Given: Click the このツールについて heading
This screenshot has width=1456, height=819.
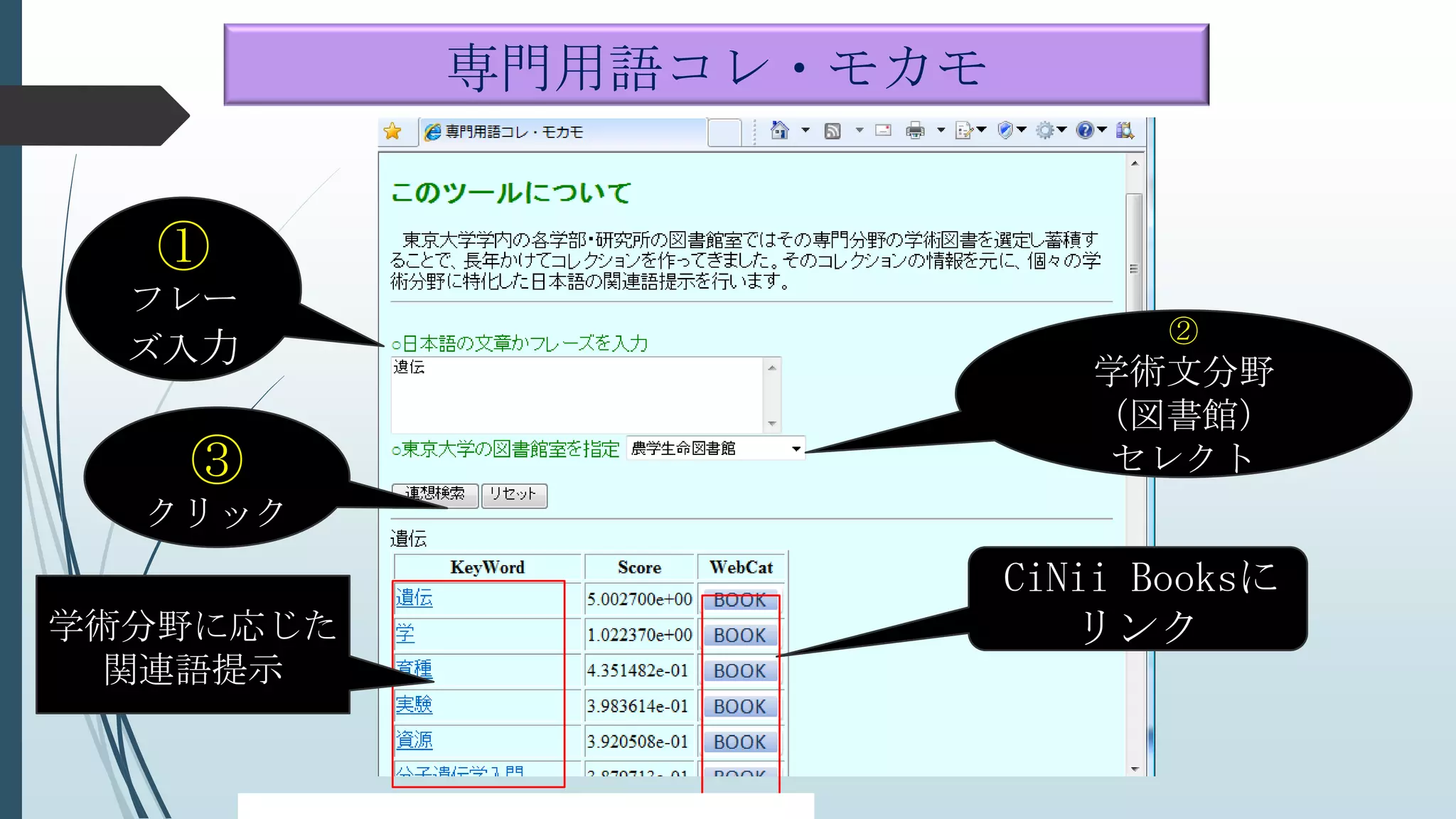Looking at the screenshot, I should click(510, 193).
